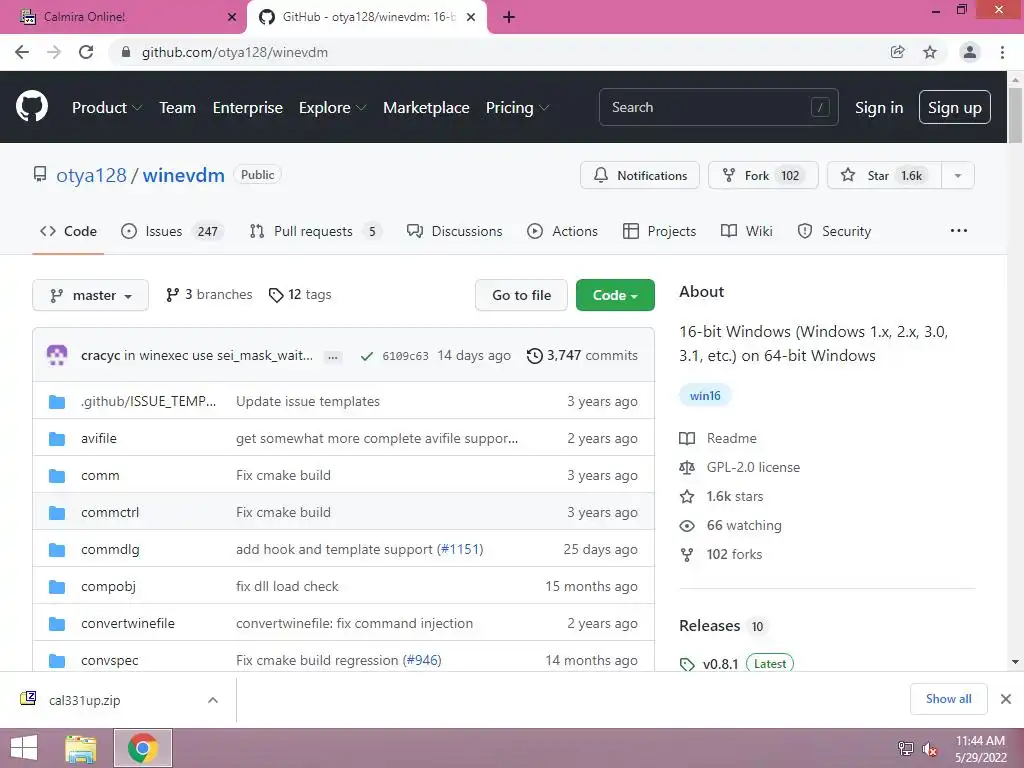Open the Windows Start button
This screenshot has width=1024, height=768.
click(24, 748)
